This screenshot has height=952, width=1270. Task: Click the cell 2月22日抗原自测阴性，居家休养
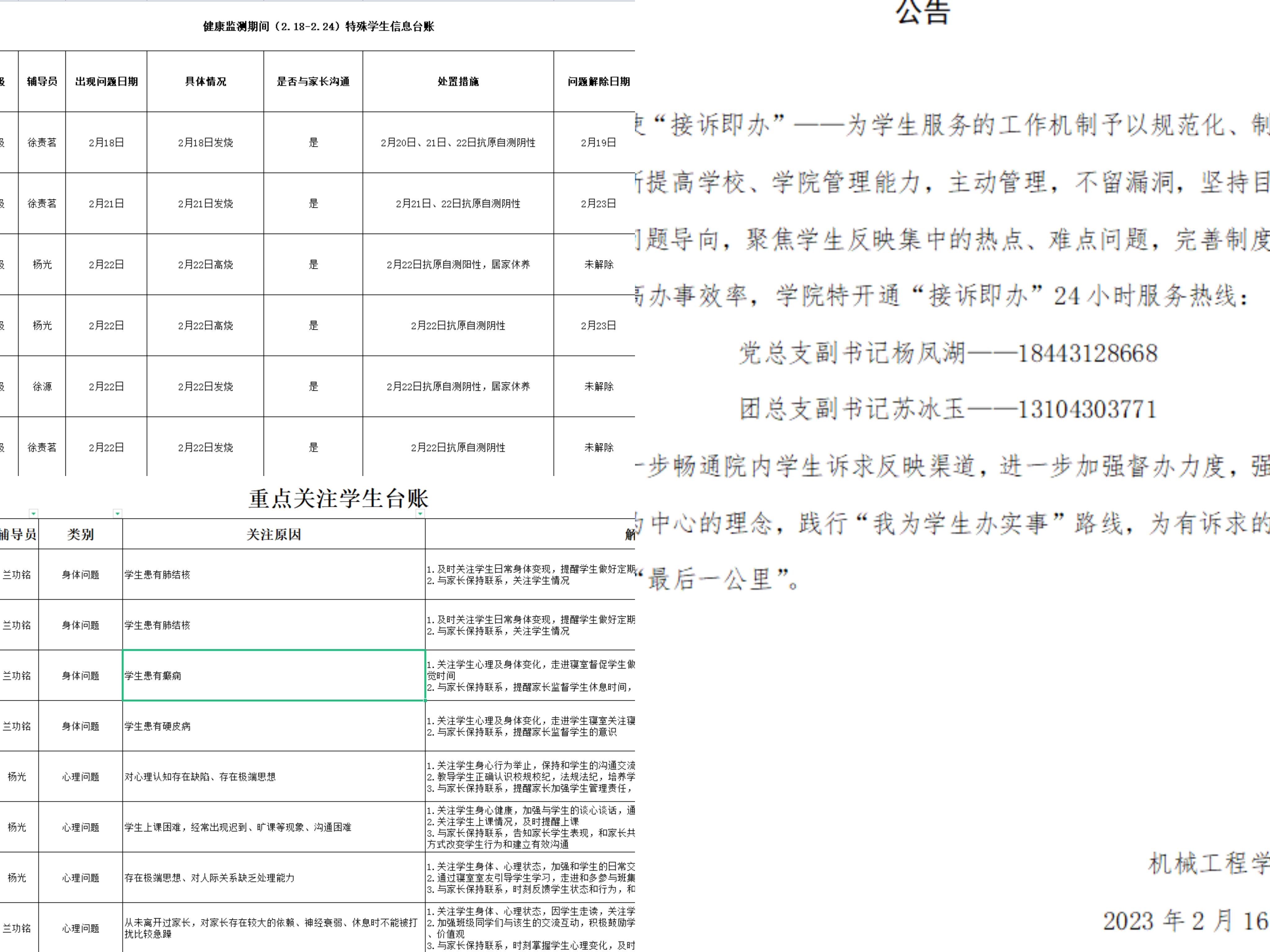(x=458, y=386)
